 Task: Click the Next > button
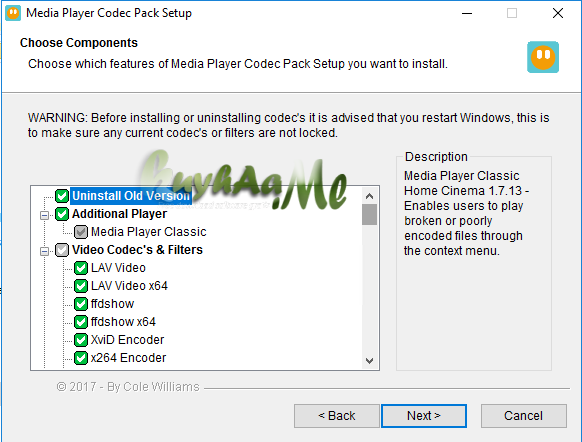pyautogui.click(x=424, y=416)
